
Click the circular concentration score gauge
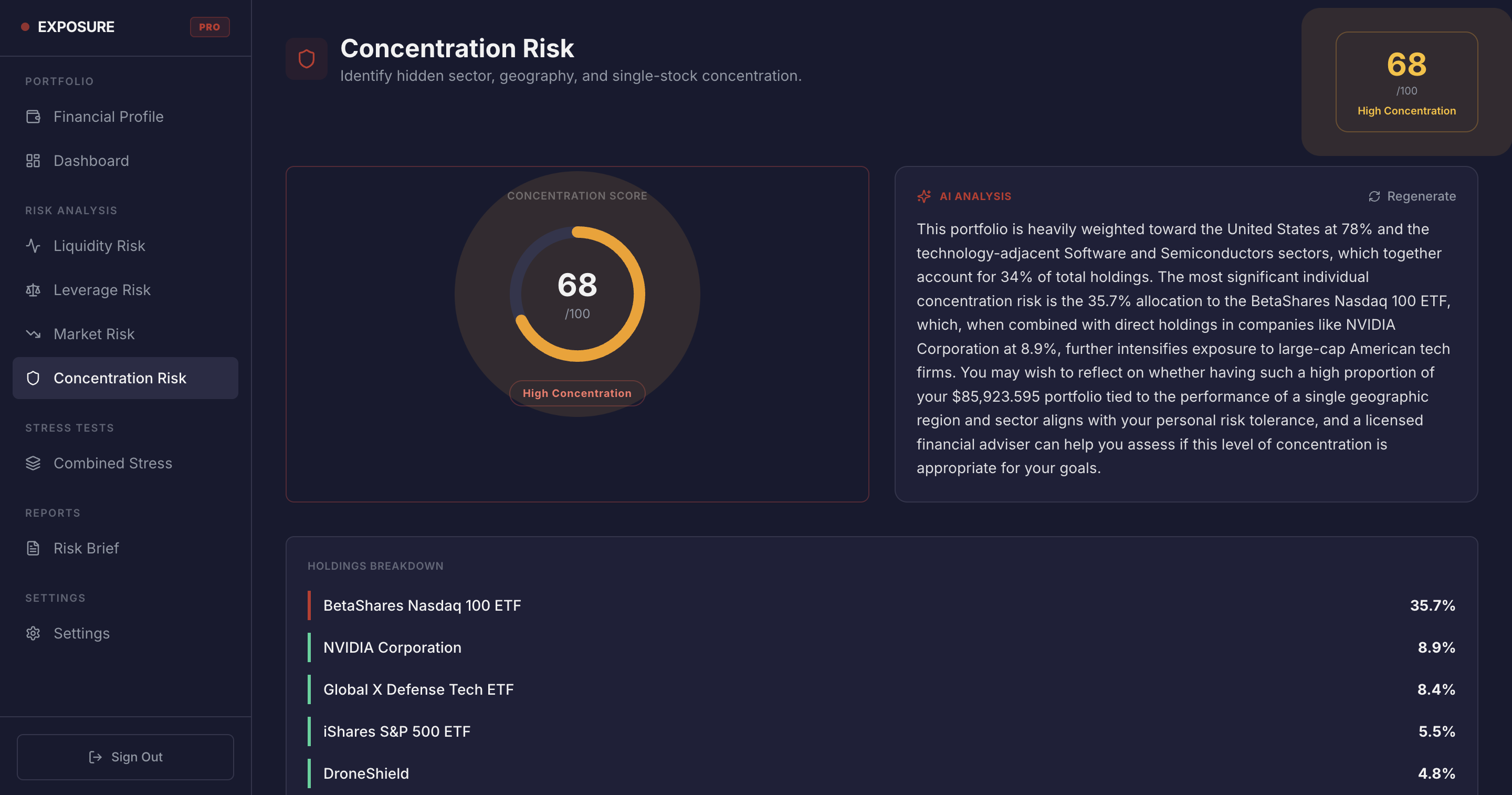coord(577,294)
